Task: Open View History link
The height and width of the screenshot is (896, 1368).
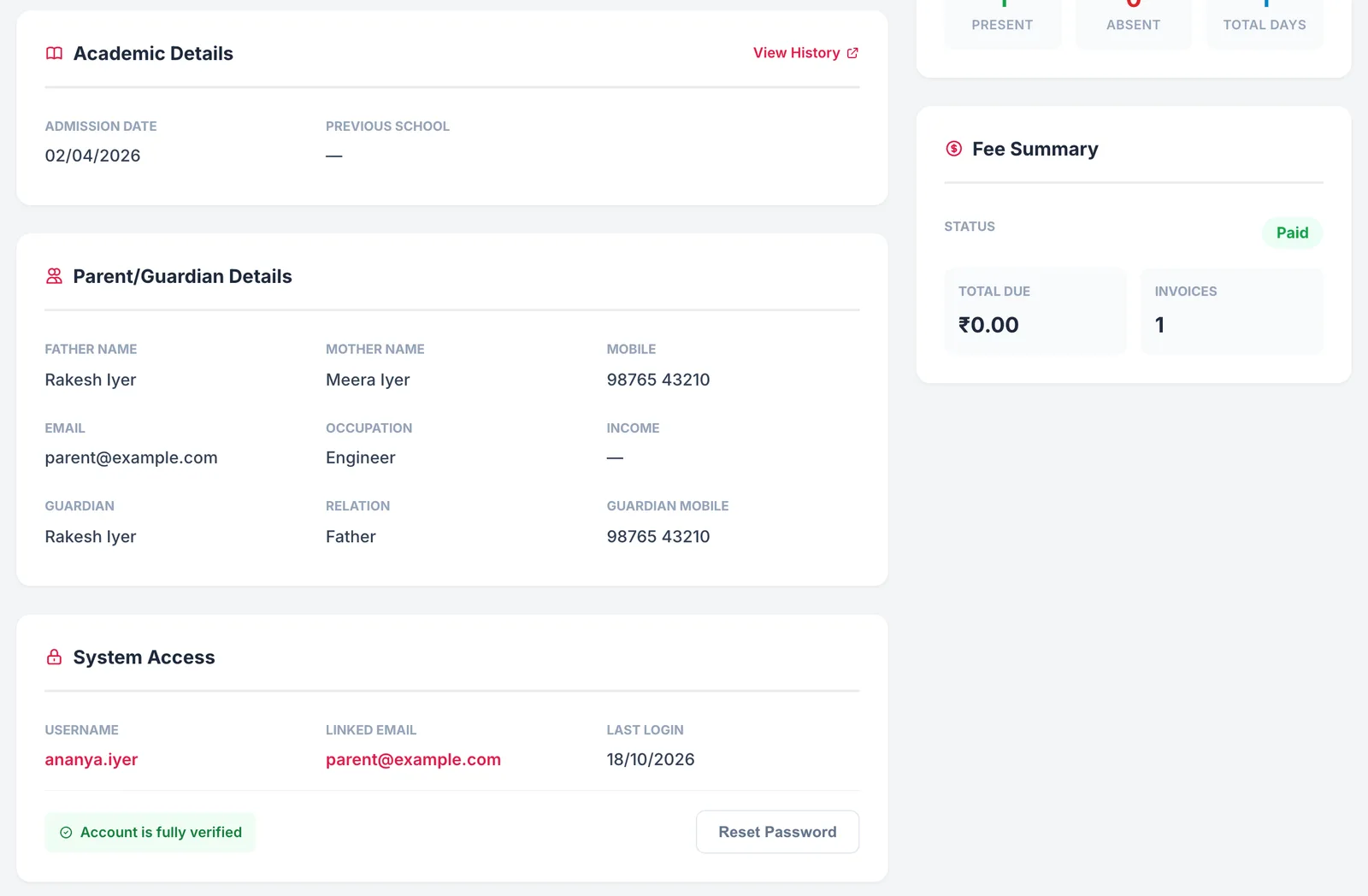Action: coord(805,53)
